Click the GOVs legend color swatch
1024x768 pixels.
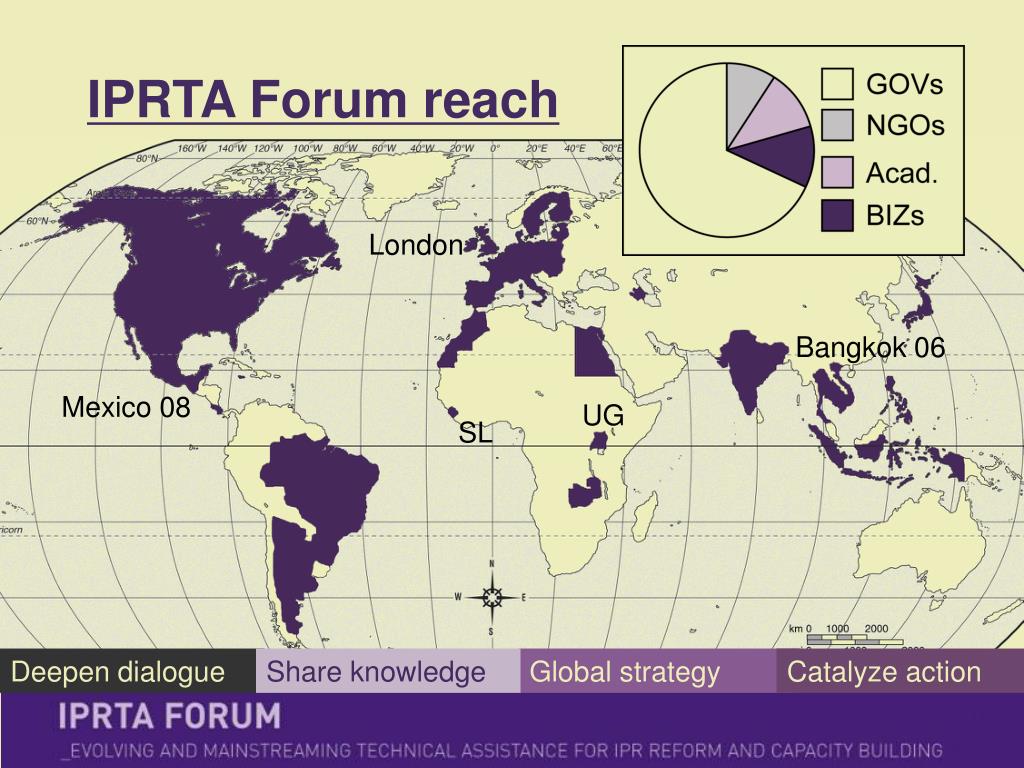[x=837, y=84]
